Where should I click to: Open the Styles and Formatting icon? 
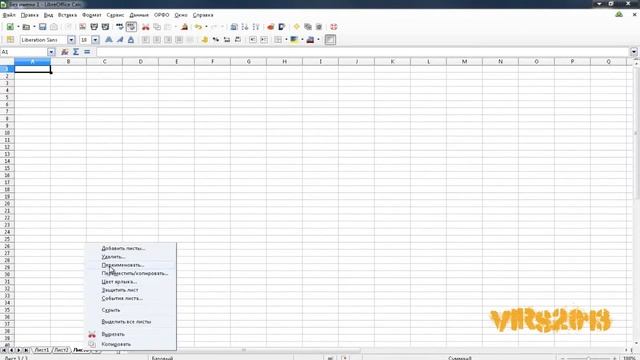[x=10, y=40]
